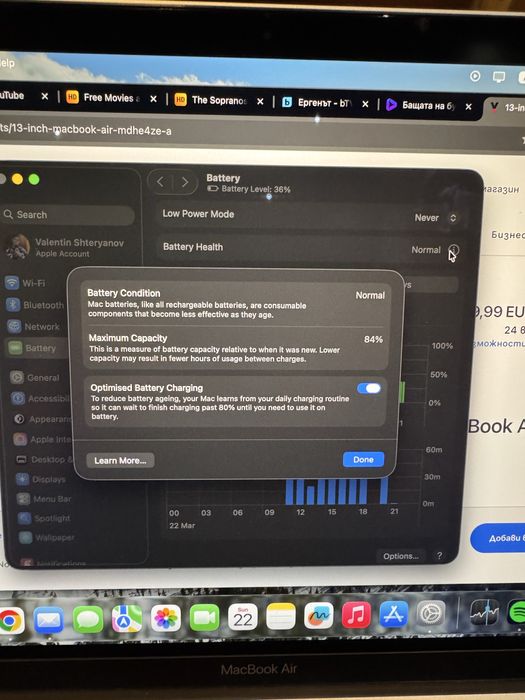Viewport: 525px width, 700px height.
Task: Open Freeform from the Dock
Action: [x=319, y=616]
